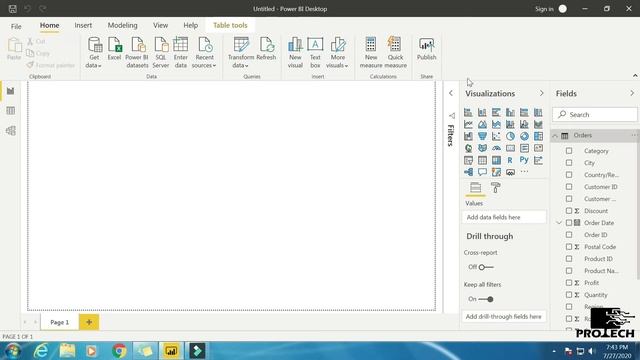Open the Format paint-roller pane

tap(496, 188)
